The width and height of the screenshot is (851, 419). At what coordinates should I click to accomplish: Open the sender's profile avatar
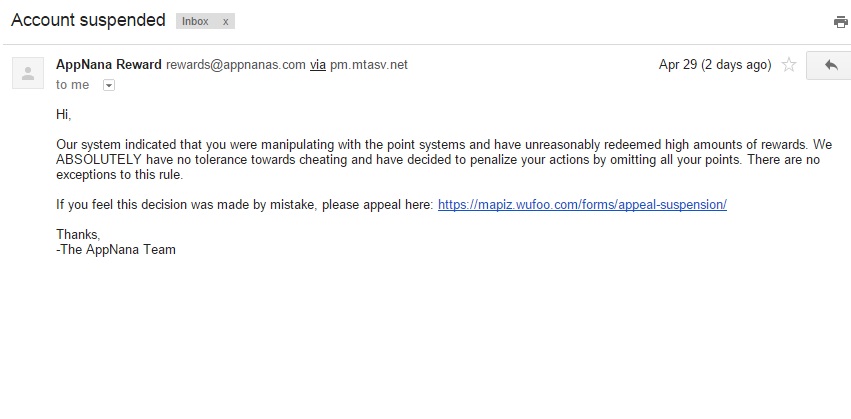[x=27, y=73]
